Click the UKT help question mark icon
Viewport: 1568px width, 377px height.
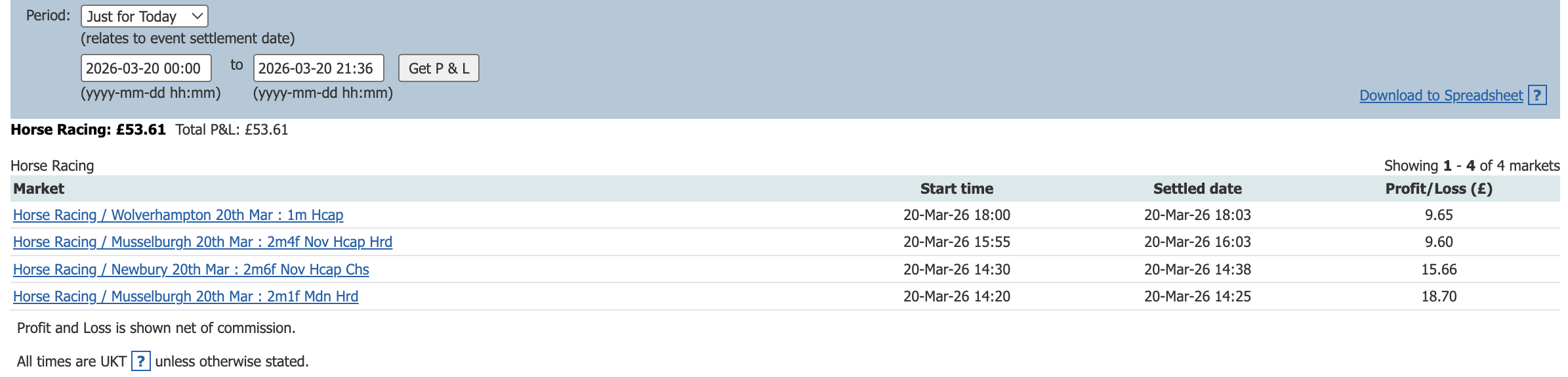140,361
